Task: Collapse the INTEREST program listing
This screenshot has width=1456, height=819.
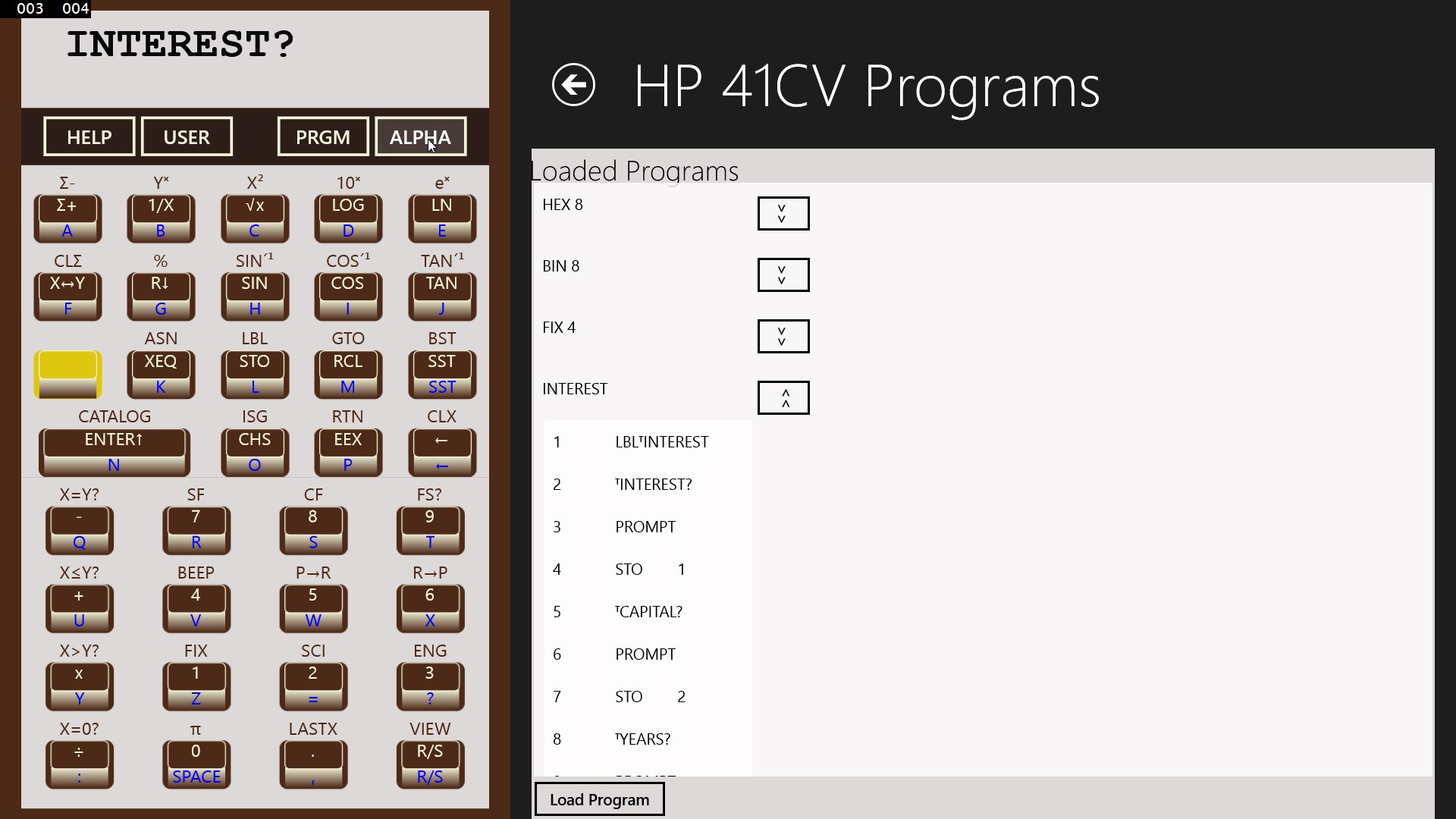Action: pyautogui.click(x=783, y=397)
